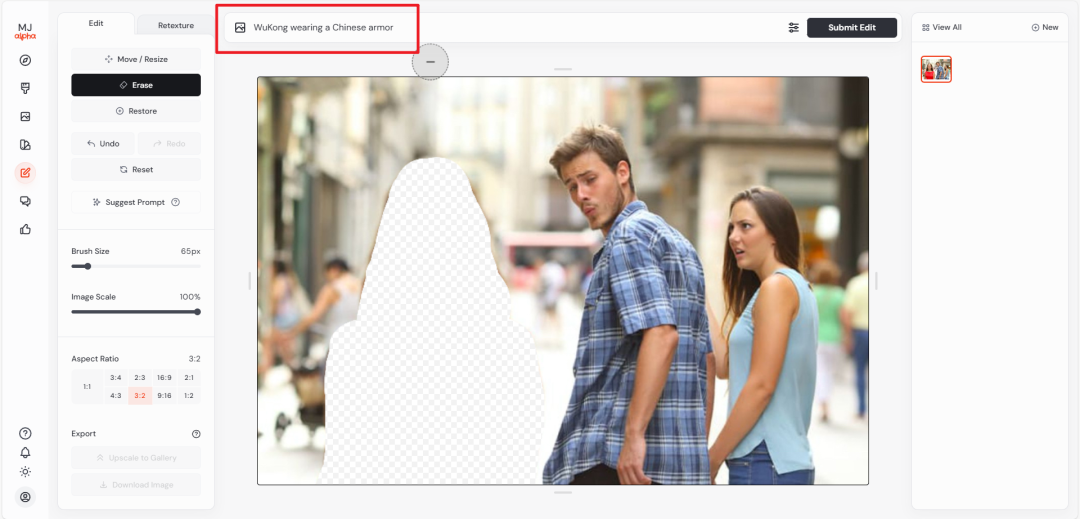Click the left canvas resize handle
The width and height of the screenshot is (1080, 519).
click(x=249, y=281)
